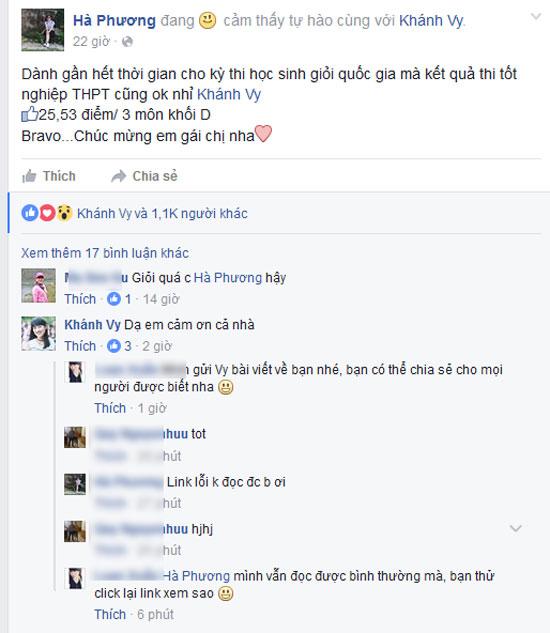Viewport: 550px width, 633px height.
Task: Click like count icon on Khánh Vy's comment
Action: pyautogui.click(x=114, y=346)
